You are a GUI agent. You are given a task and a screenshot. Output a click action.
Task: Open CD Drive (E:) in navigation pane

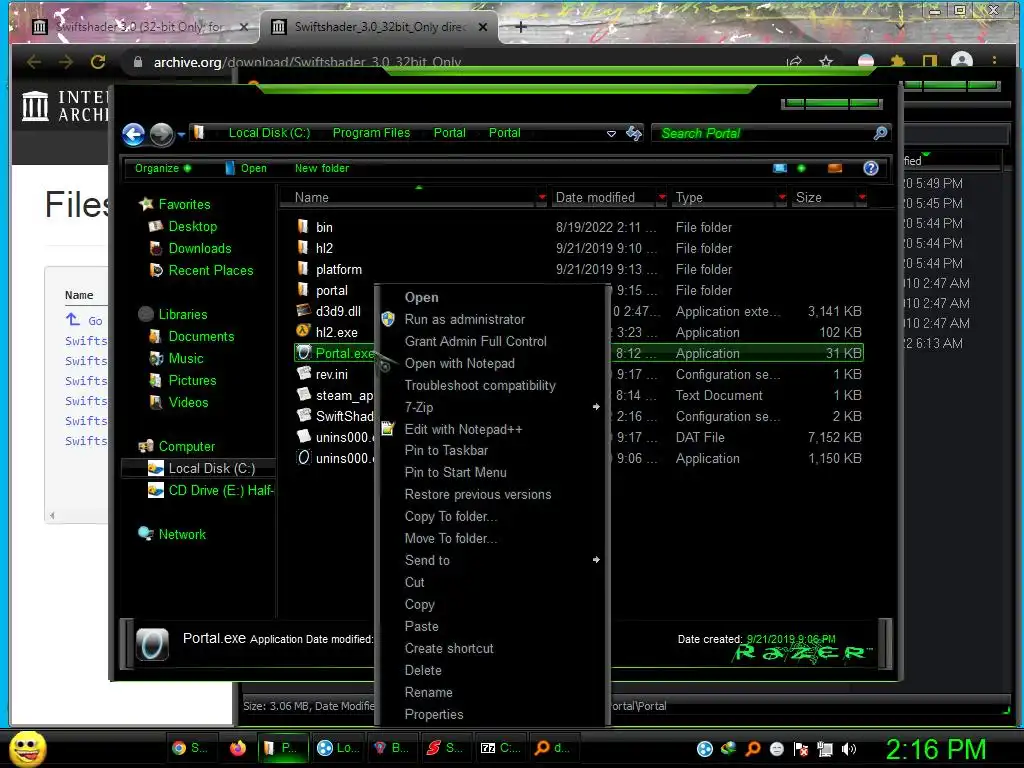[x=220, y=490]
